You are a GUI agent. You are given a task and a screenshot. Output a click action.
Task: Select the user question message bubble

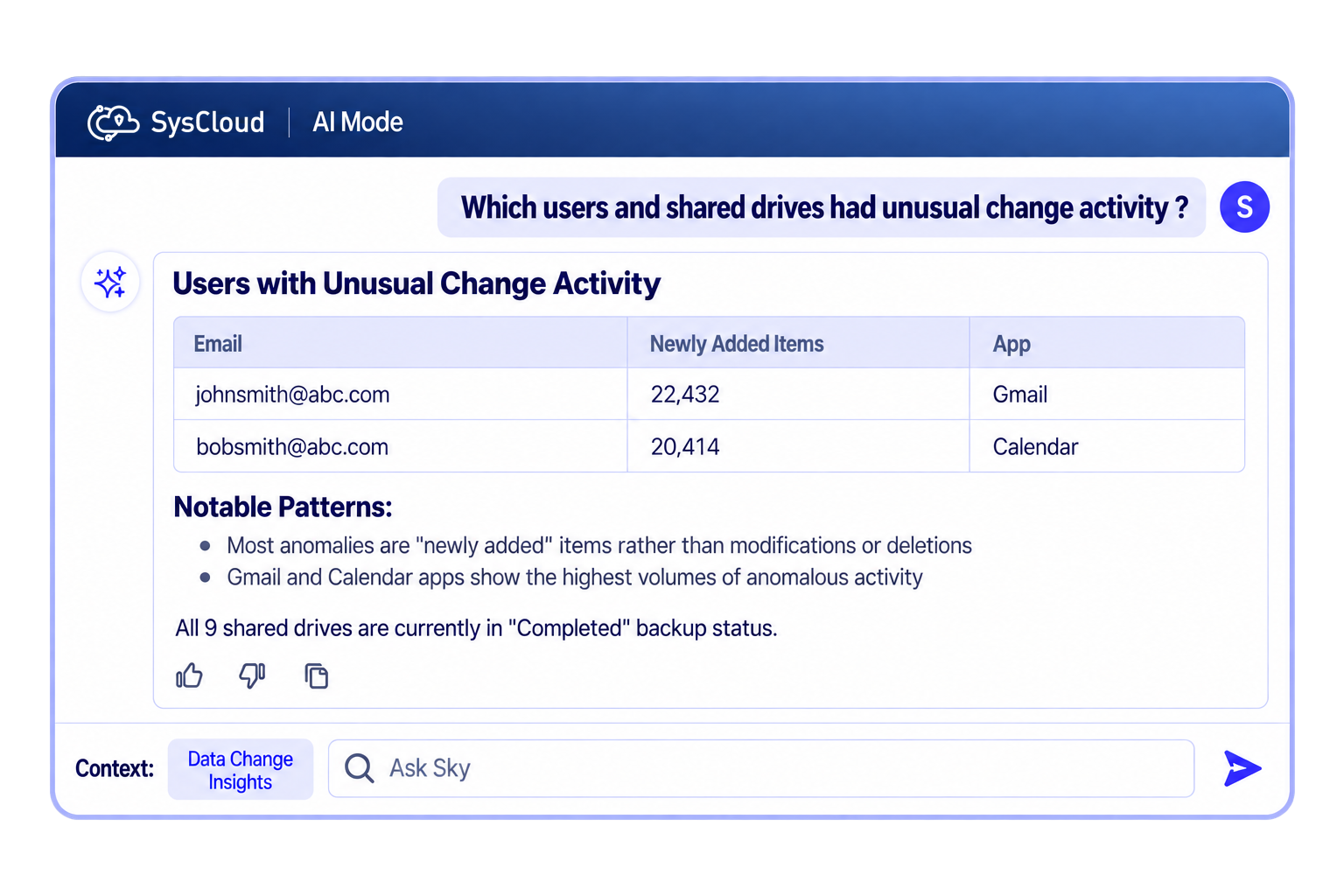click(x=822, y=207)
